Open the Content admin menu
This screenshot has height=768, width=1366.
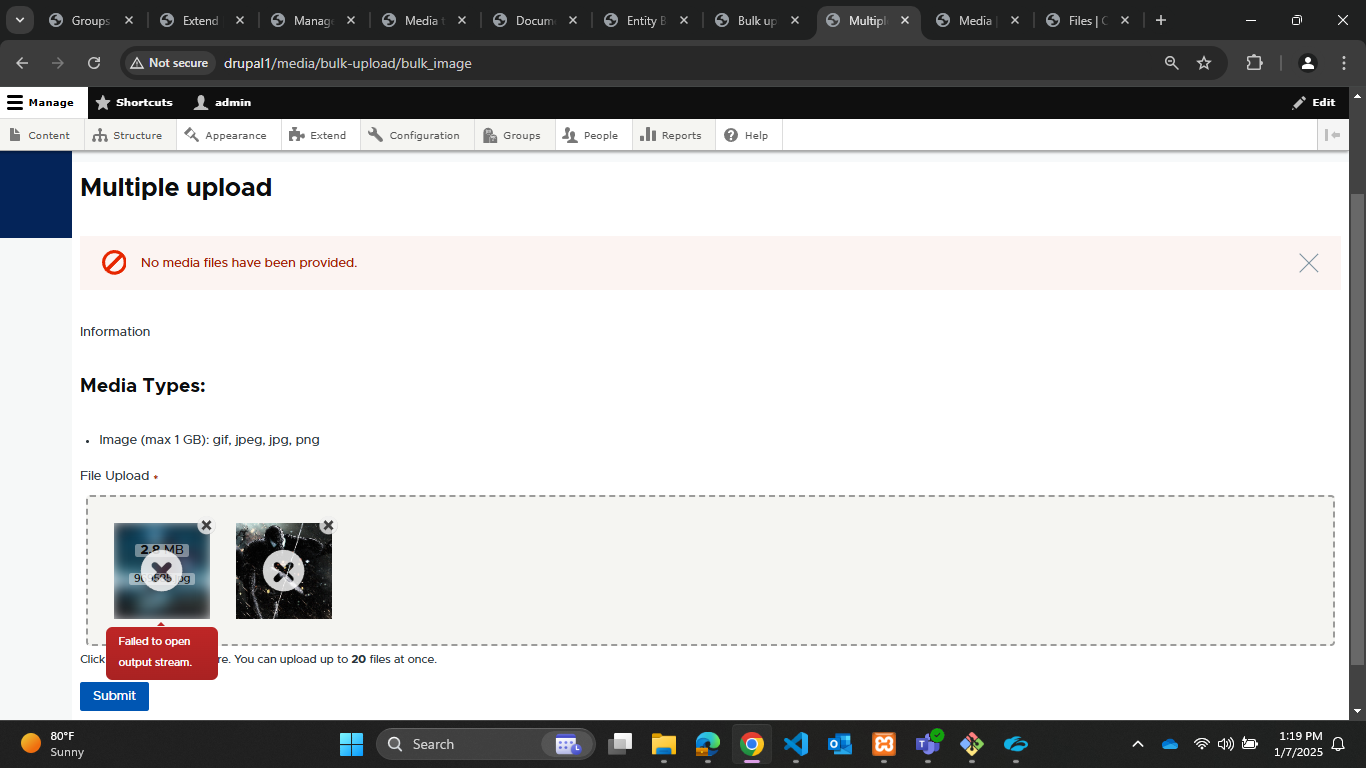point(40,135)
